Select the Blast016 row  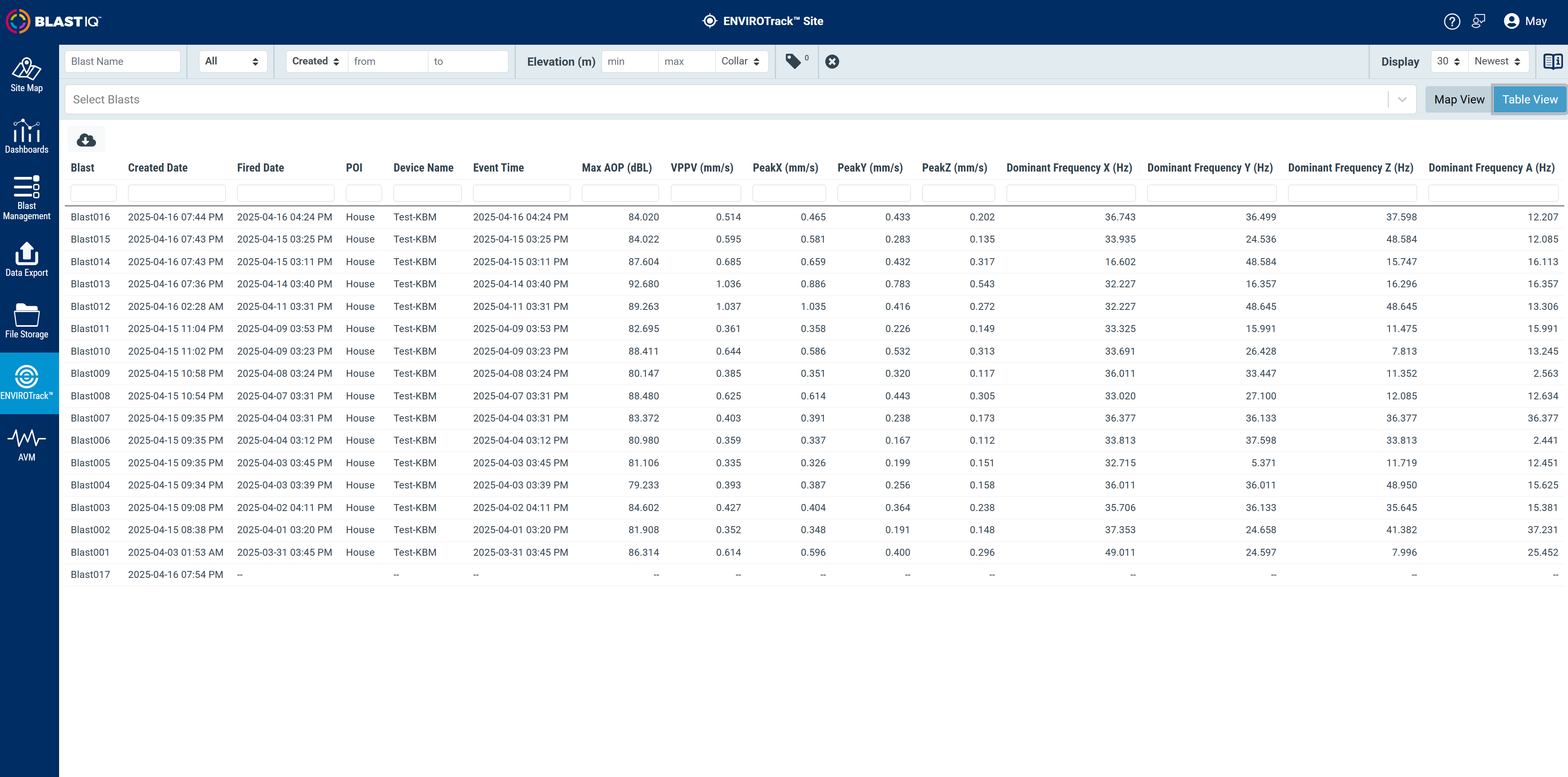[x=815, y=218]
